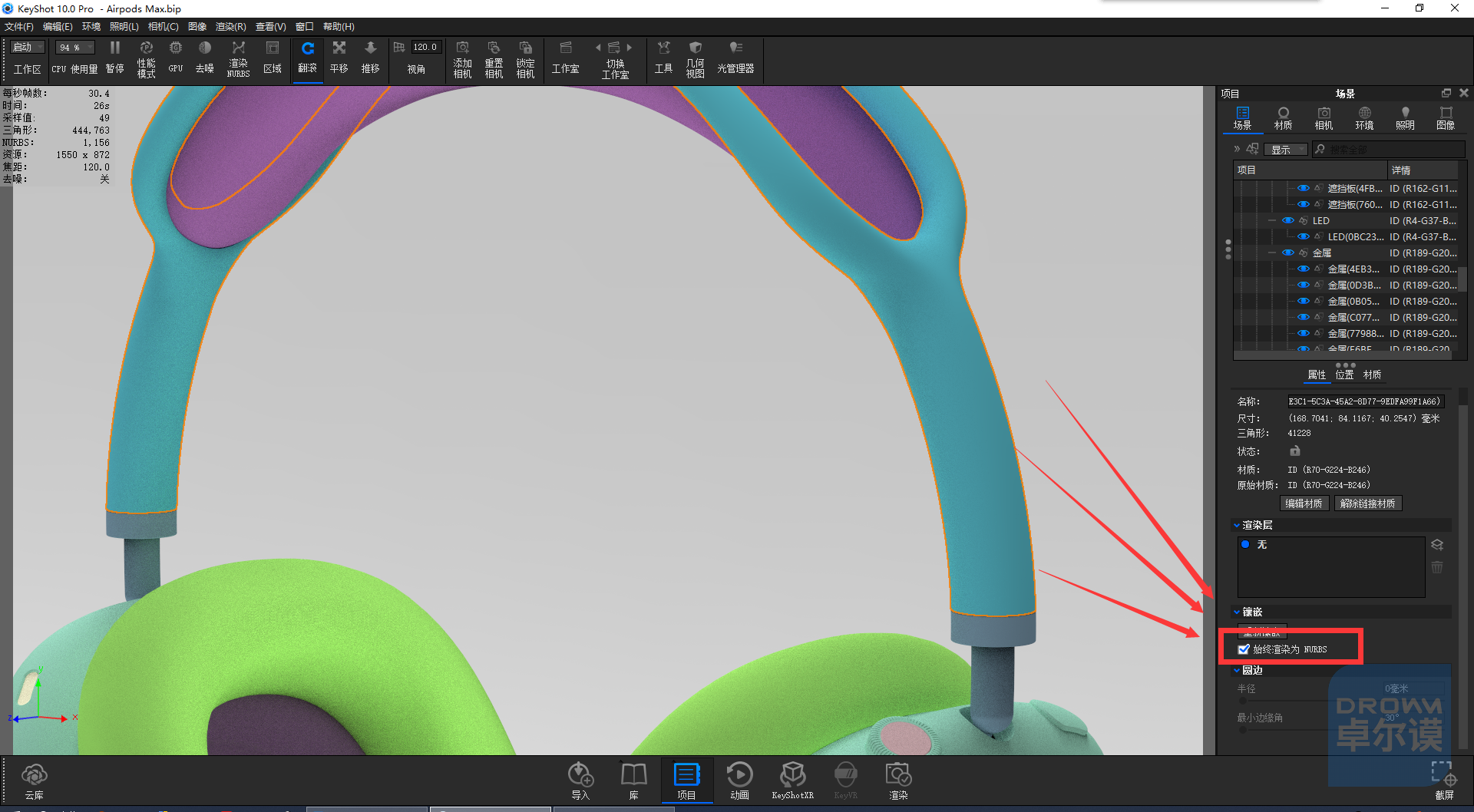1474x812 pixels.
Task: Open the Studio (工作室) toolbar icon
Action: point(565,58)
